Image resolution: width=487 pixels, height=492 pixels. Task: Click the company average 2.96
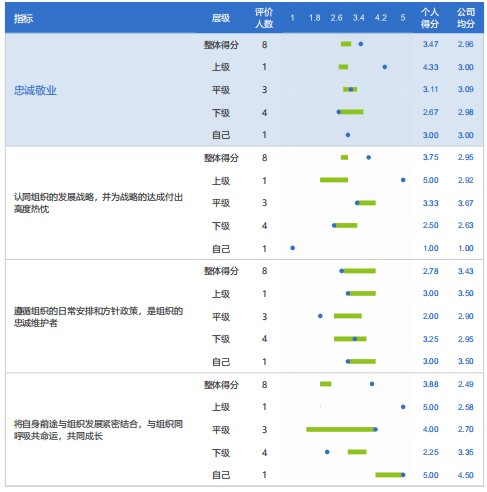coord(466,44)
